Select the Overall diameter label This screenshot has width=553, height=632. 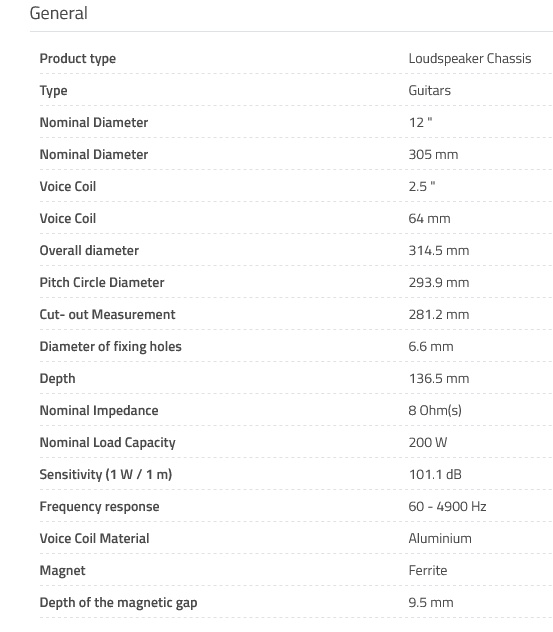click(x=89, y=250)
